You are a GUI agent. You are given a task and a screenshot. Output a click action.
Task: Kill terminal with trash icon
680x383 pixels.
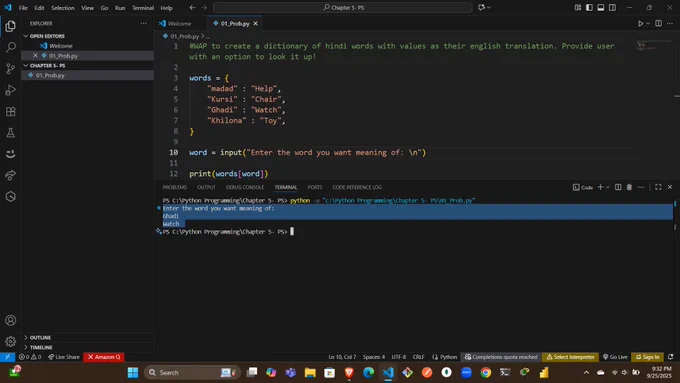pos(629,187)
